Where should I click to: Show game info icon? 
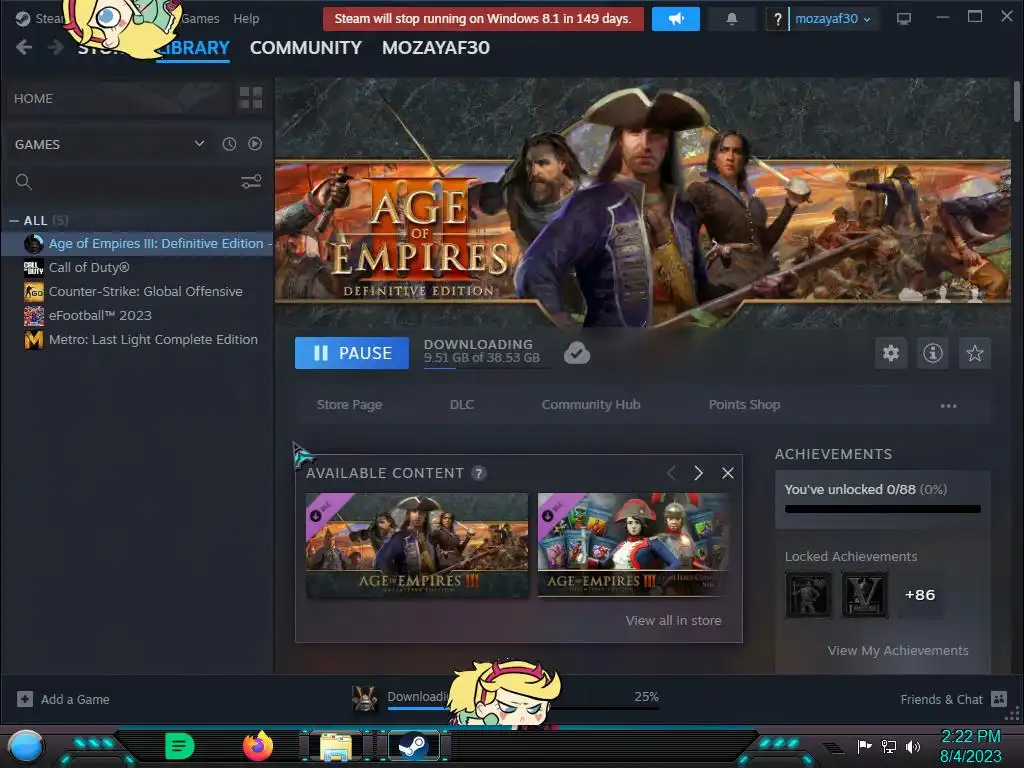click(x=933, y=353)
